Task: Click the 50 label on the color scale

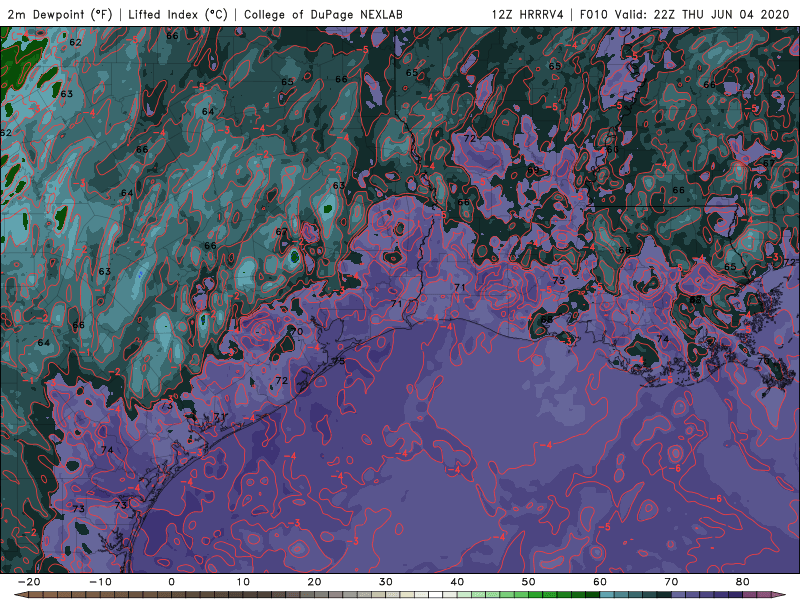Action: [x=529, y=582]
